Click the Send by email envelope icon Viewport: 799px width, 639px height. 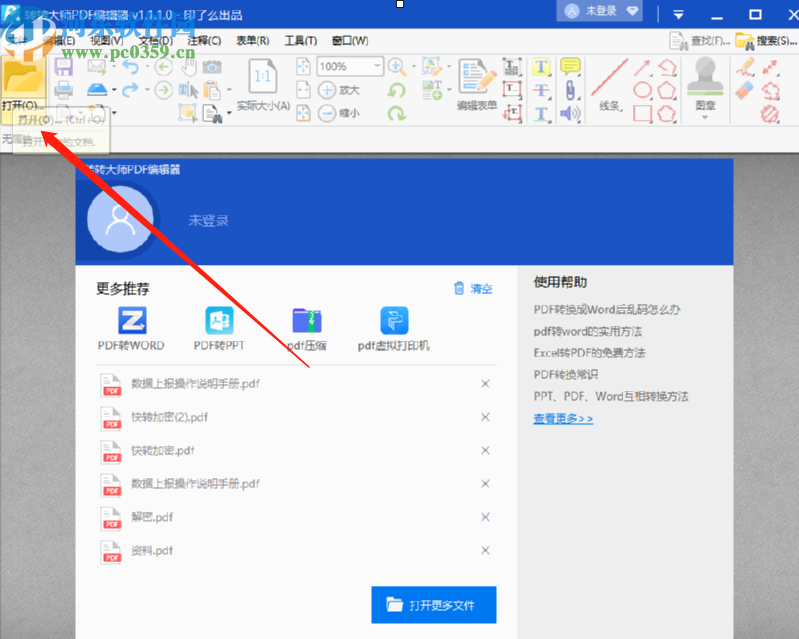pos(96,67)
